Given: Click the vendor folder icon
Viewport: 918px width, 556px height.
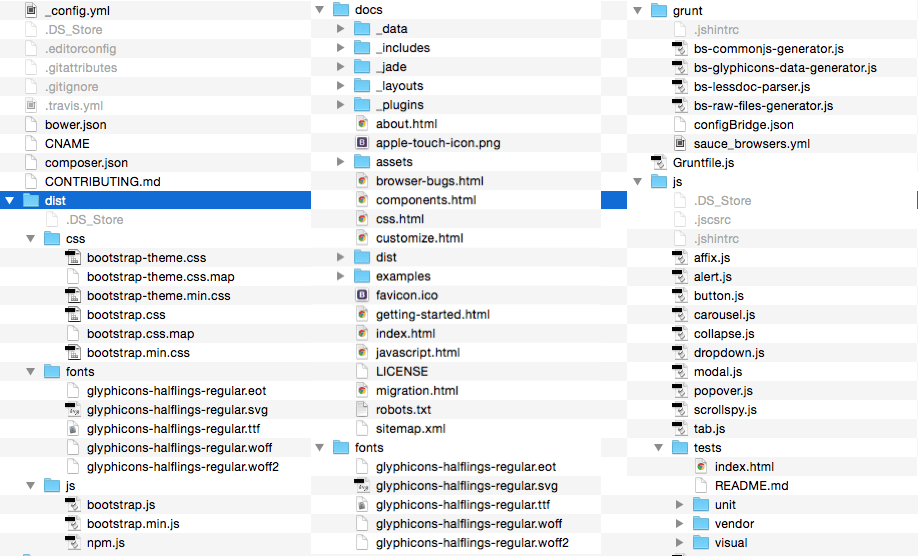Looking at the screenshot, I should click(701, 523).
